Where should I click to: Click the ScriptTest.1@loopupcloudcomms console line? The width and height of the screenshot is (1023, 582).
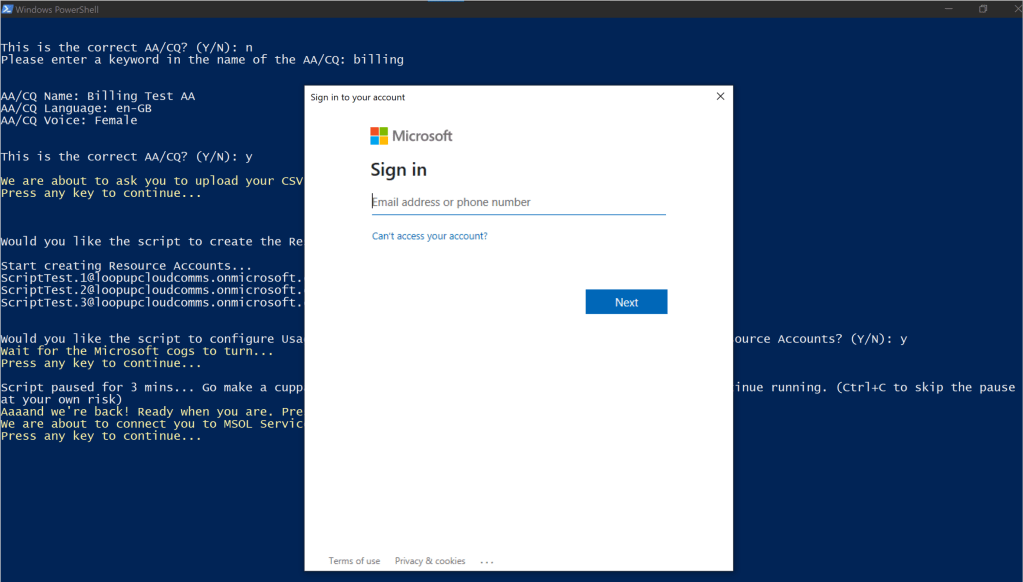click(x=150, y=278)
